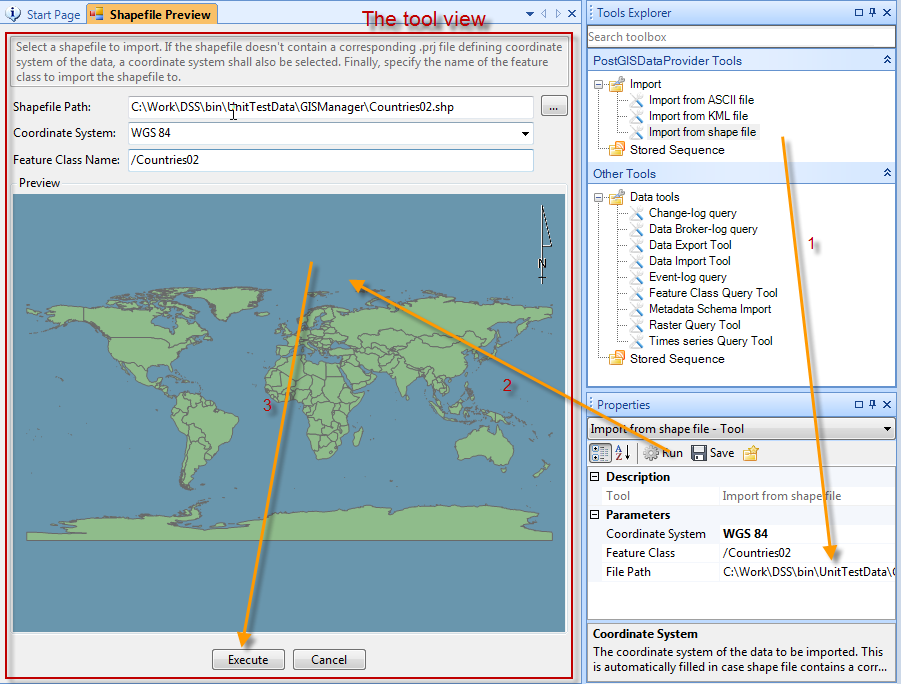Screen dimensions: 901x684
Task: Open the Feature Class Query Tool
Action: pos(712,293)
